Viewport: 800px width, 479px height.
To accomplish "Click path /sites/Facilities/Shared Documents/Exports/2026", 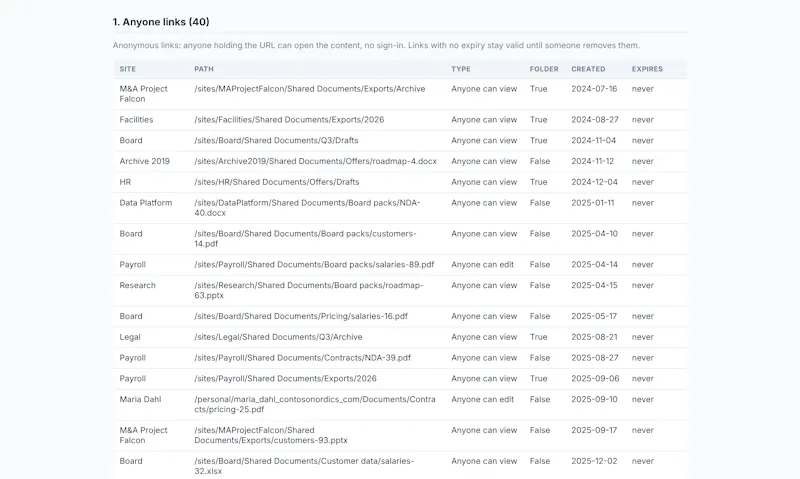I will point(289,120).
